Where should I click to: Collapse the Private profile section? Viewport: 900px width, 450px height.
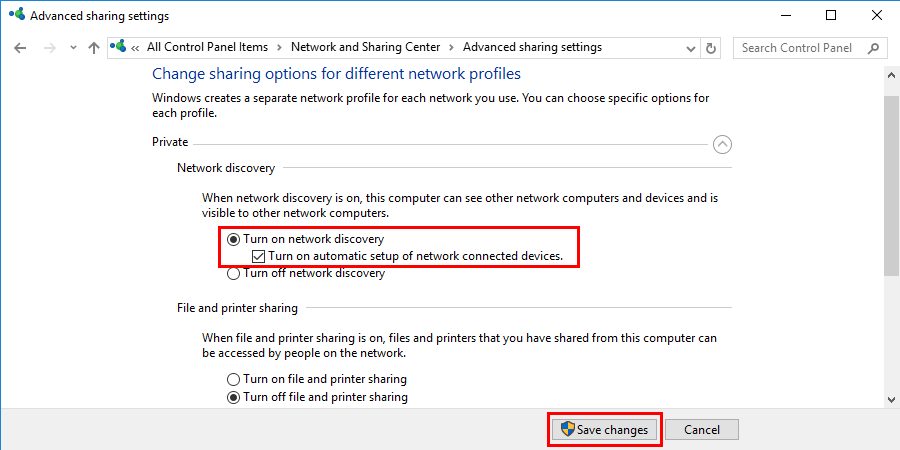point(722,145)
